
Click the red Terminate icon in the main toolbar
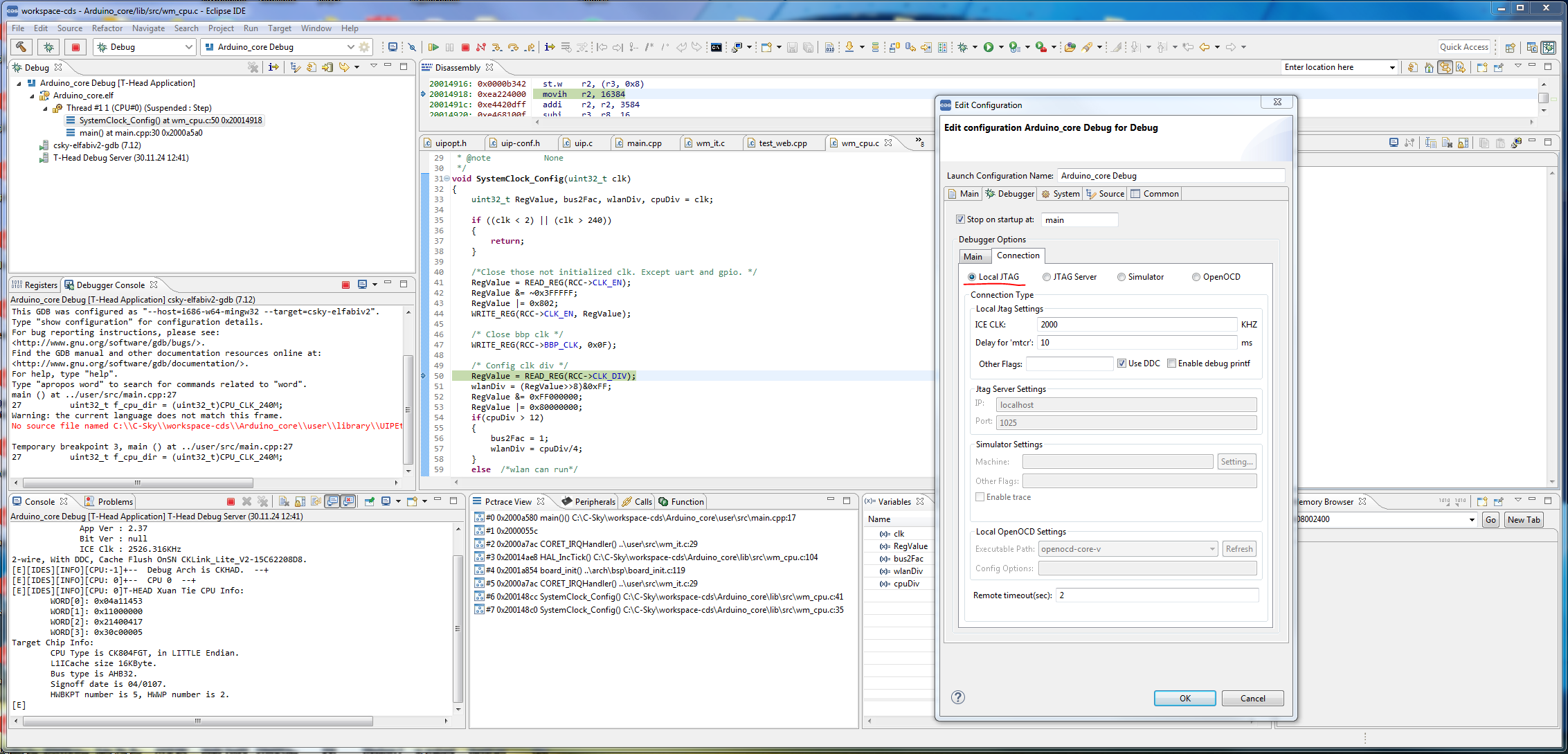(x=465, y=47)
